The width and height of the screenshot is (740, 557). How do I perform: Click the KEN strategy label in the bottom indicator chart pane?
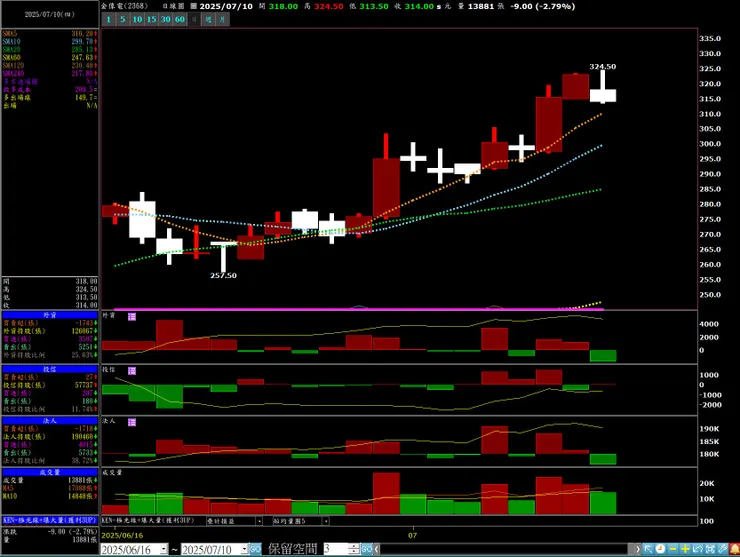click(148, 521)
